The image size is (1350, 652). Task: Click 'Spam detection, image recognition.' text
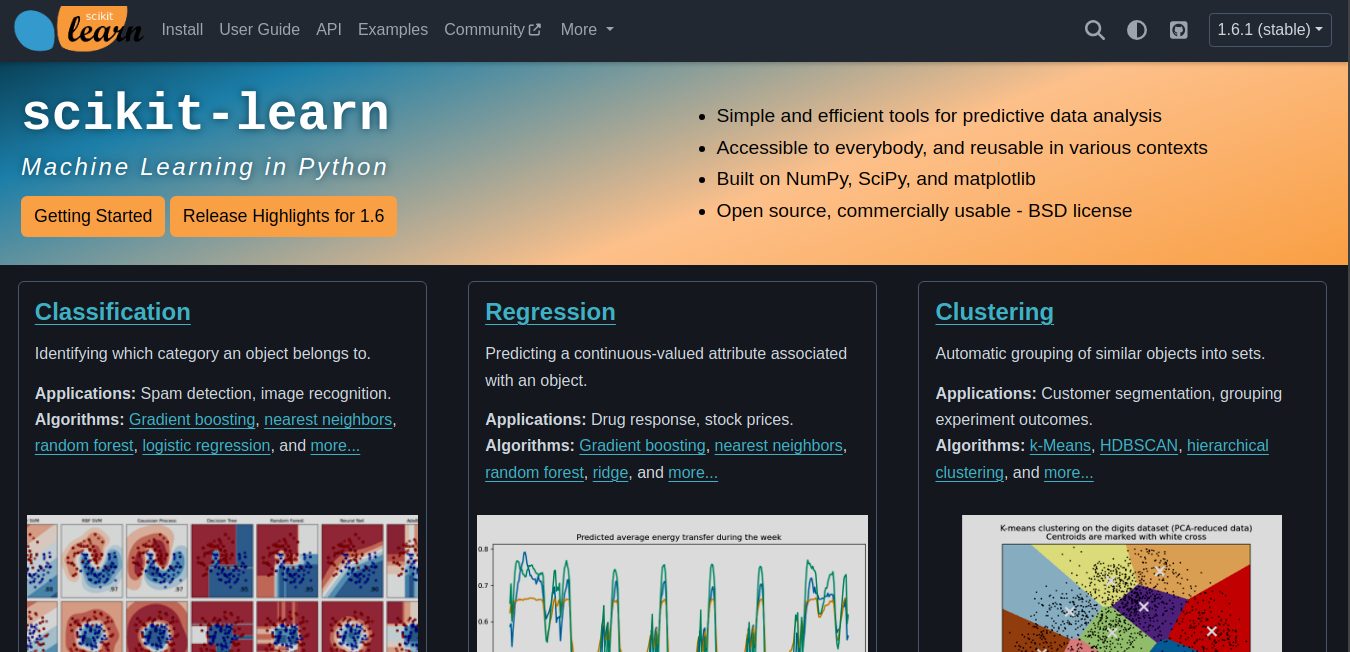(x=266, y=393)
